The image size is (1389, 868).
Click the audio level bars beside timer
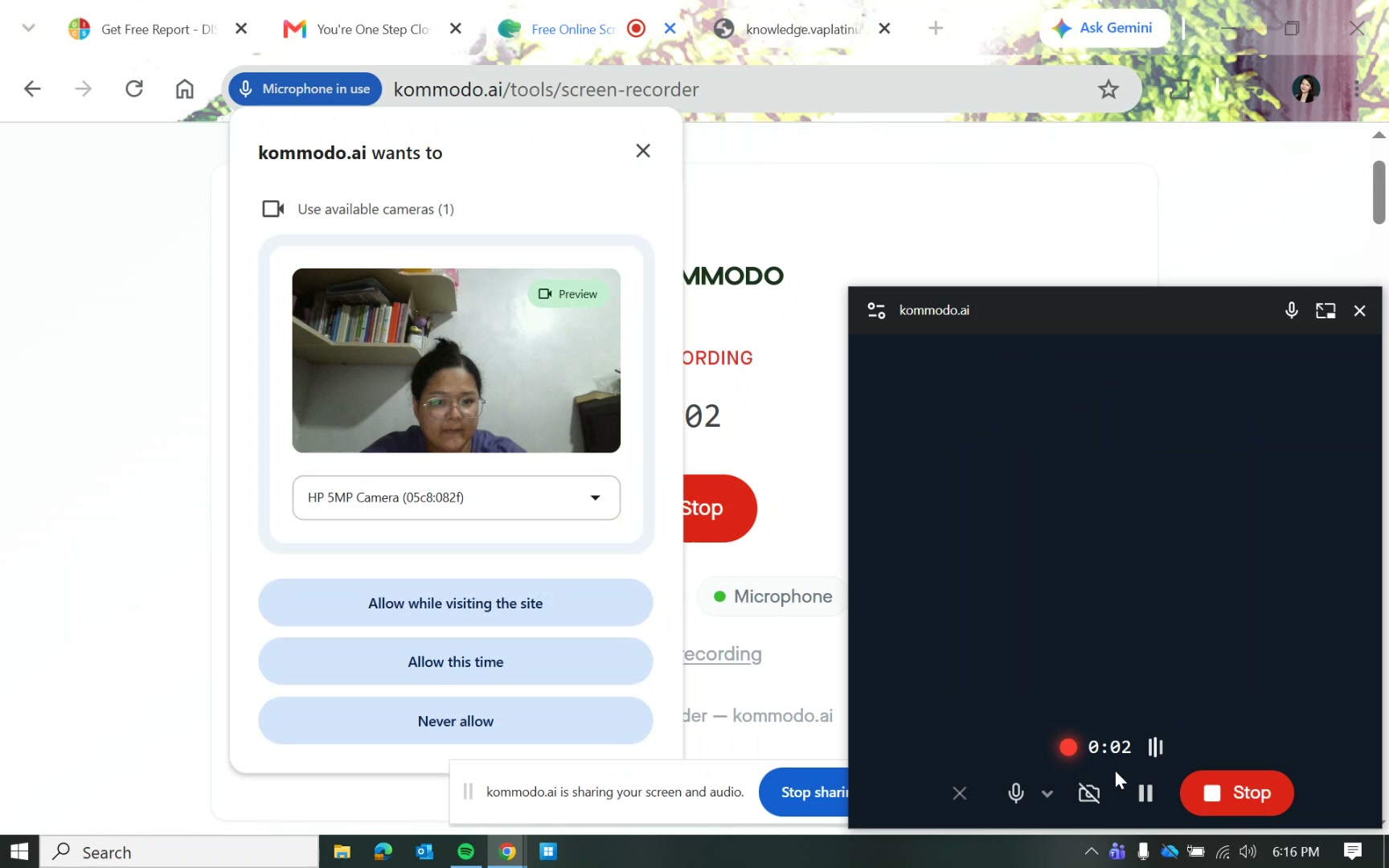pyautogui.click(x=1156, y=747)
